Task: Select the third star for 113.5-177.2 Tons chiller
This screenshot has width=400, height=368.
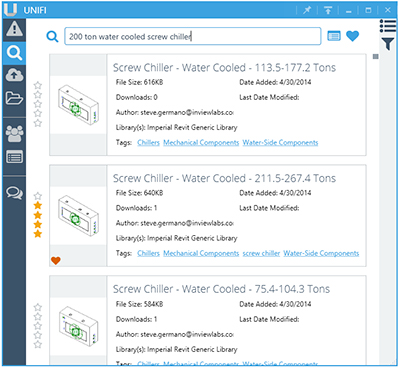Action: (x=38, y=104)
